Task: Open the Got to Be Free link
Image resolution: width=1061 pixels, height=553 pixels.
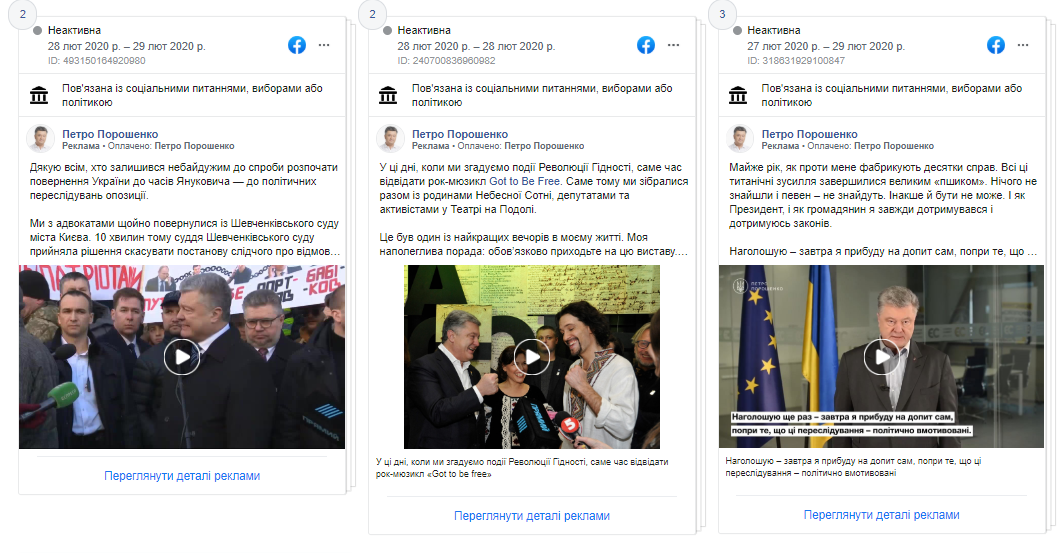Action: pos(524,181)
